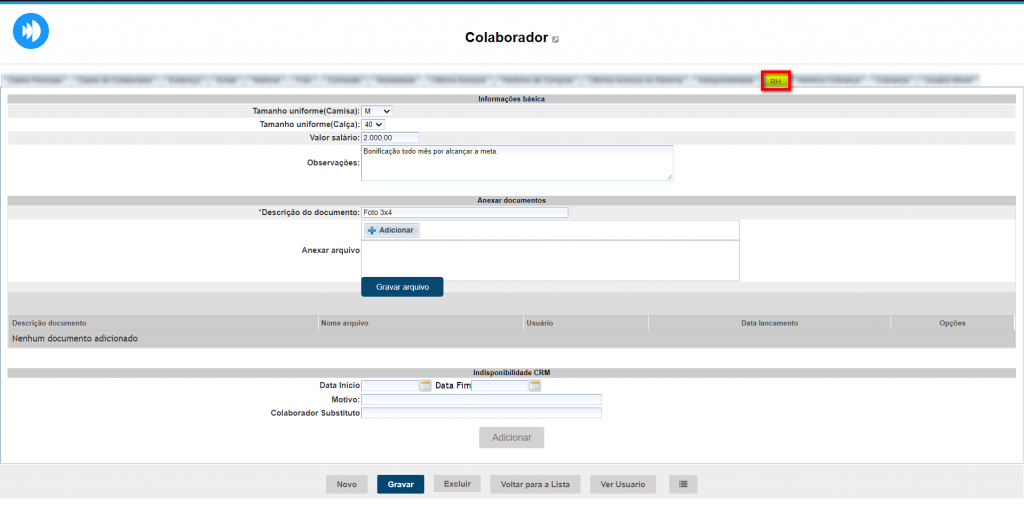Click the blue app logo icon
Image resolution: width=1024 pixels, height=524 pixels.
31,31
